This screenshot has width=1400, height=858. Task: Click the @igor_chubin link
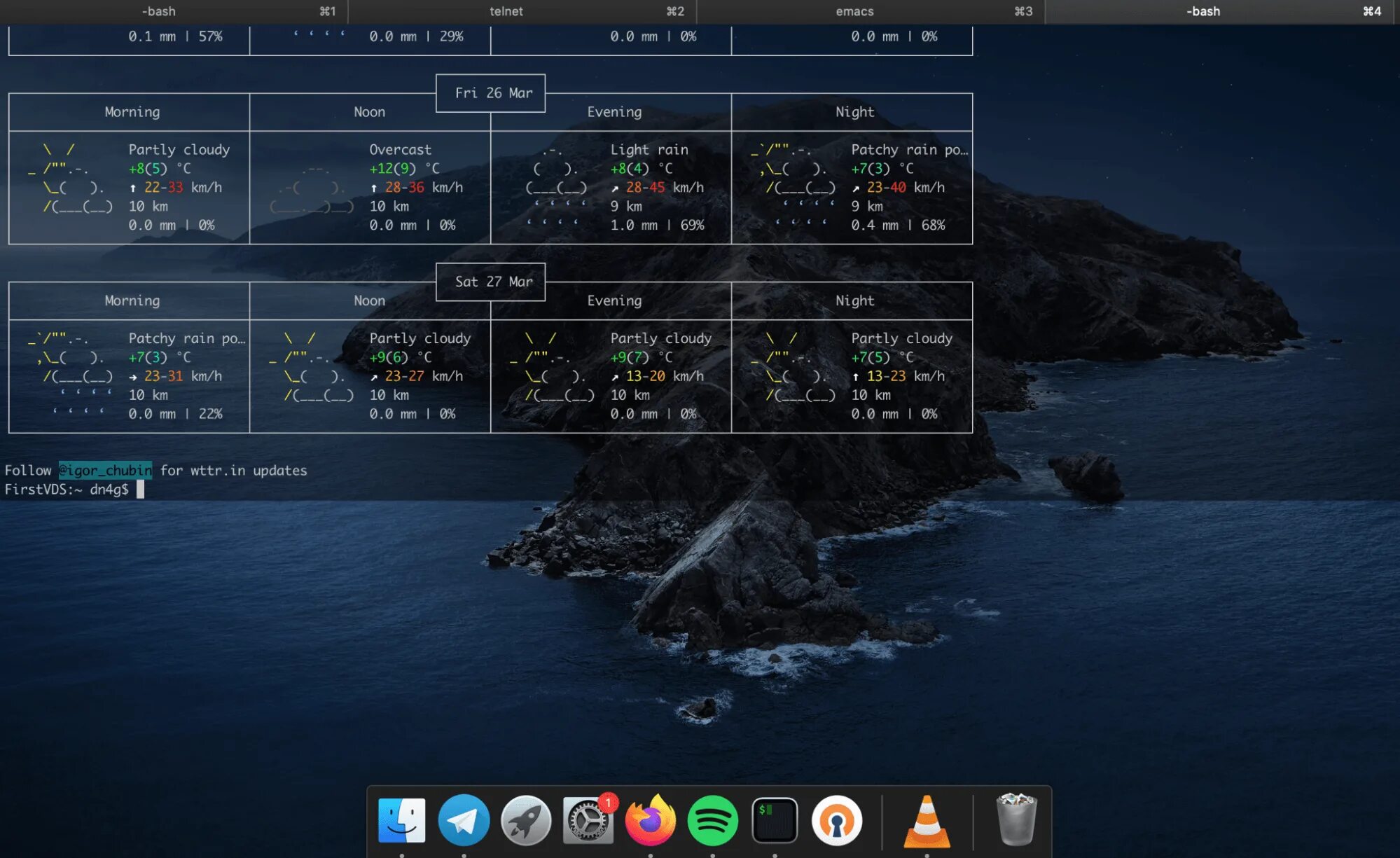point(105,470)
